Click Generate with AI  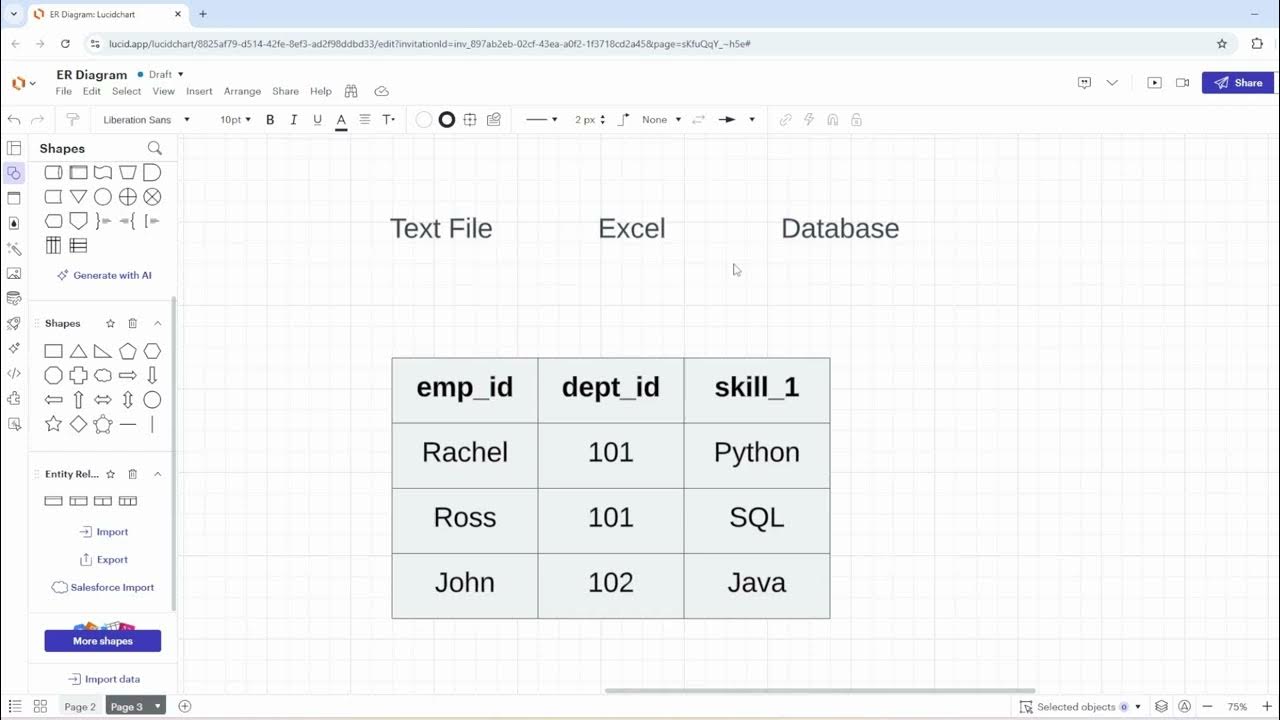[104, 275]
